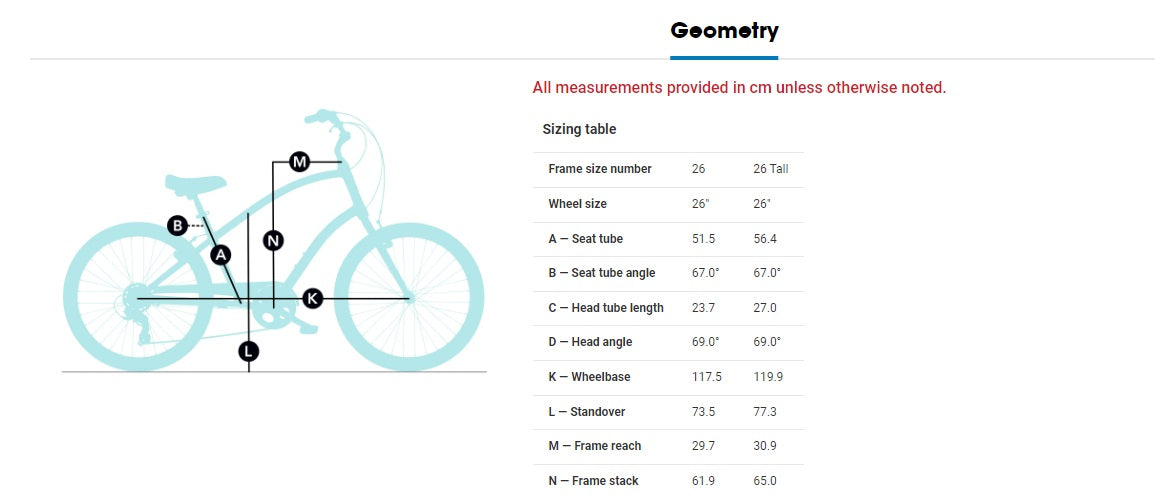Image resolution: width=1155 pixels, height=504 pixels.
Task: Click the N — Frame stack row label
Action: pyautogui.click(x=593, y=481)
